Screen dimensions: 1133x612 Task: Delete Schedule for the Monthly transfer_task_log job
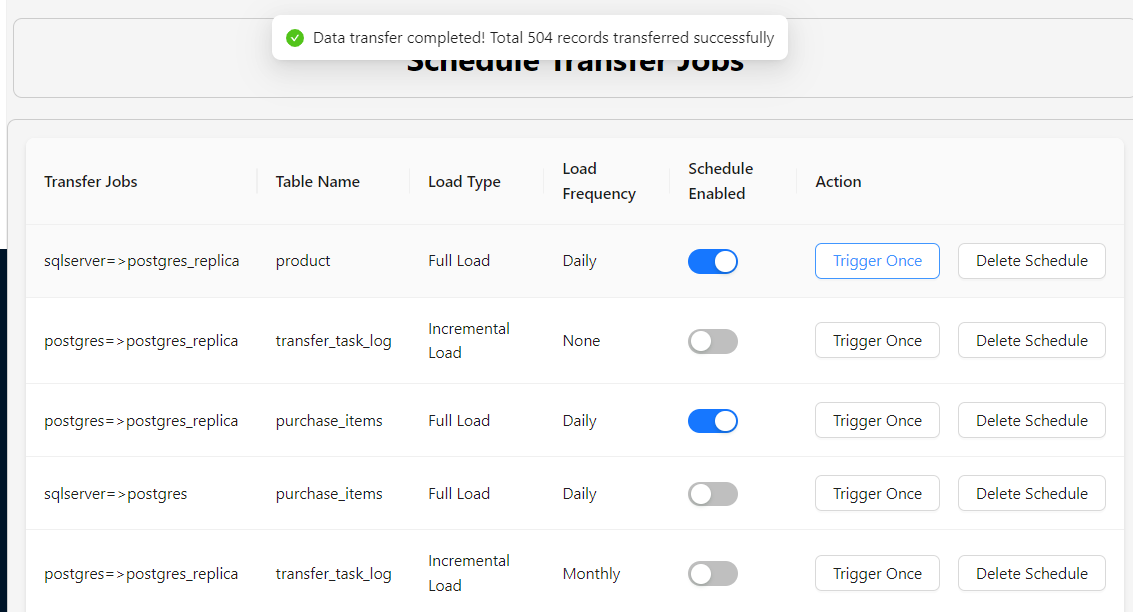pos(1031,574)
